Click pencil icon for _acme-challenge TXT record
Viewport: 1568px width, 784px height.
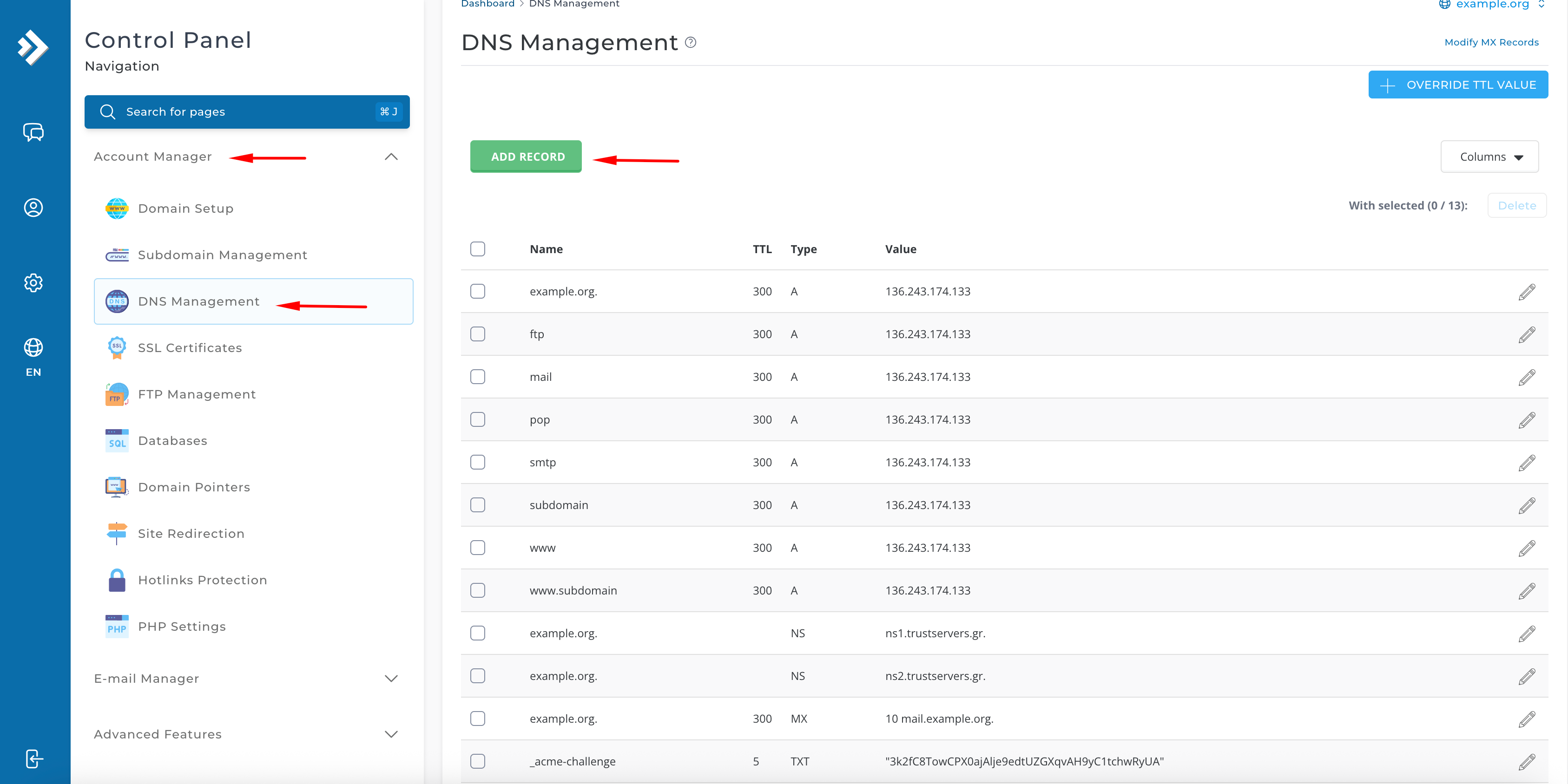pos(1526,762)
